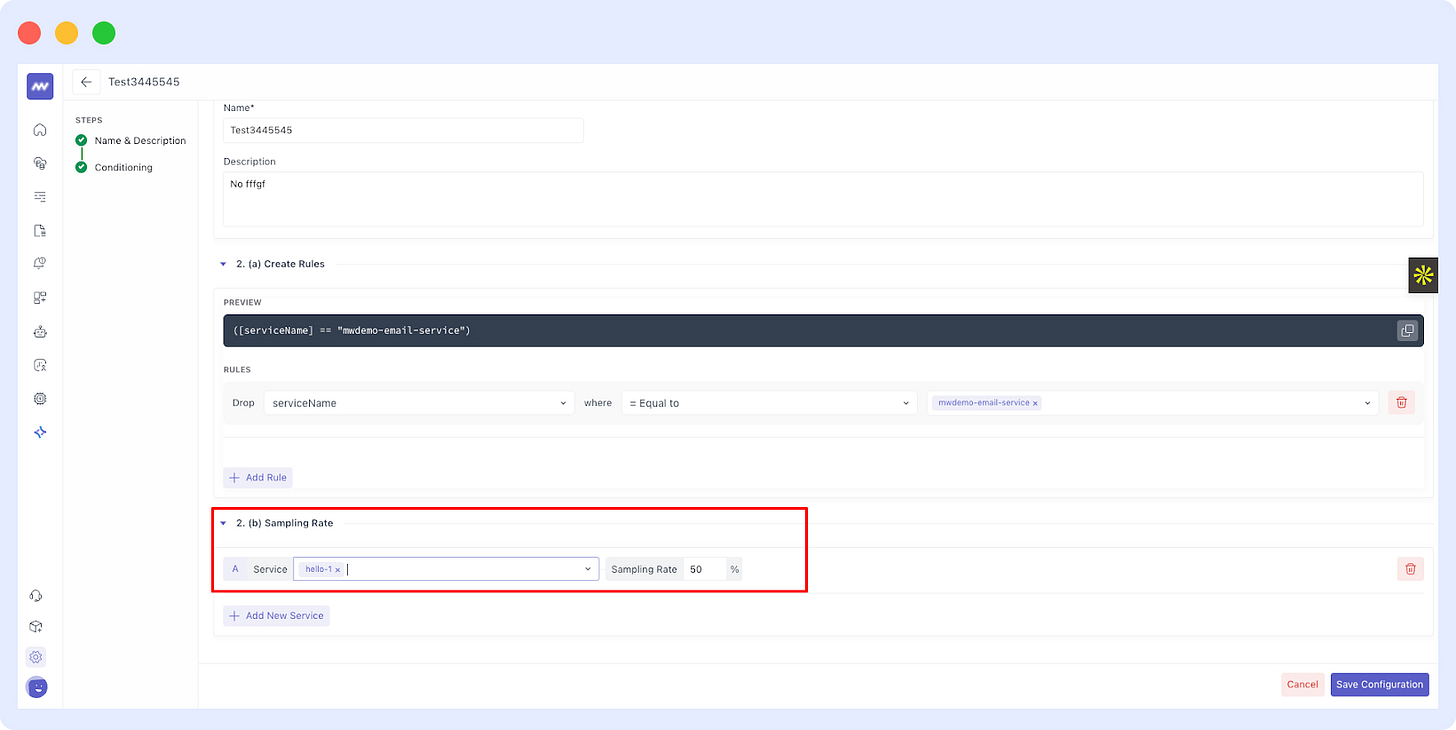Remove the hello-1 service tag
Screen dimensions: 1456x730
click(338, 570)
